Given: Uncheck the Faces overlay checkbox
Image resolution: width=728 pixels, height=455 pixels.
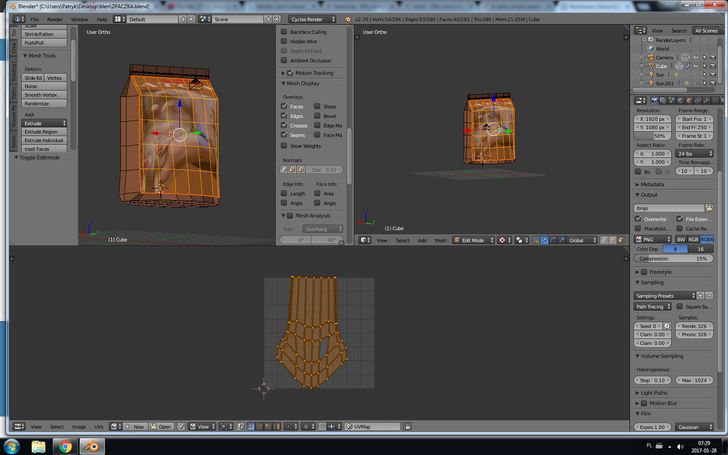Looking at the screenshot, I should click(284, 106).
